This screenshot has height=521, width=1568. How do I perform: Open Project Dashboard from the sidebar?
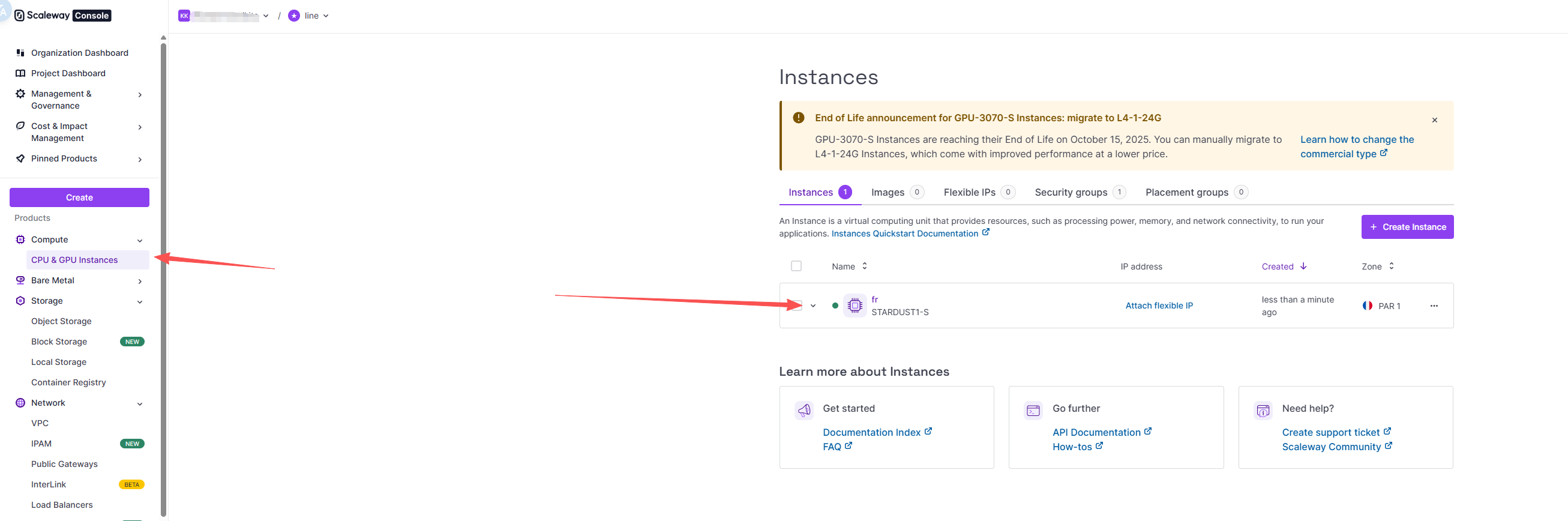[x=68, y=73]
